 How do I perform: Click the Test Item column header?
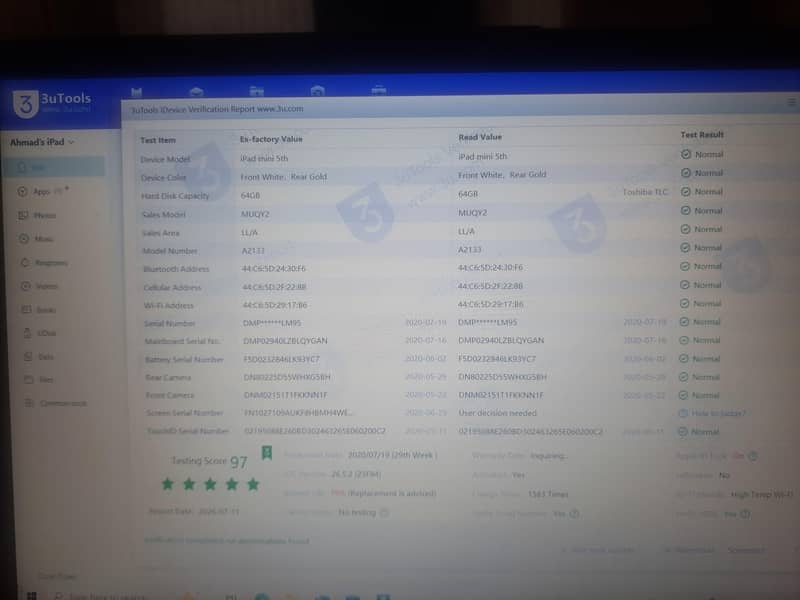[158, 140]
